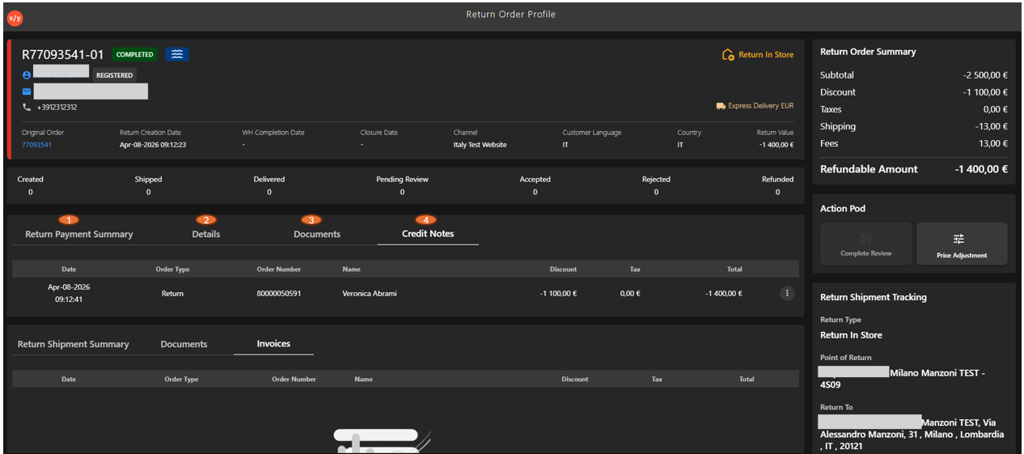
Task: Click the Order Number header in Credit Notes table
Action: (279, 269)
